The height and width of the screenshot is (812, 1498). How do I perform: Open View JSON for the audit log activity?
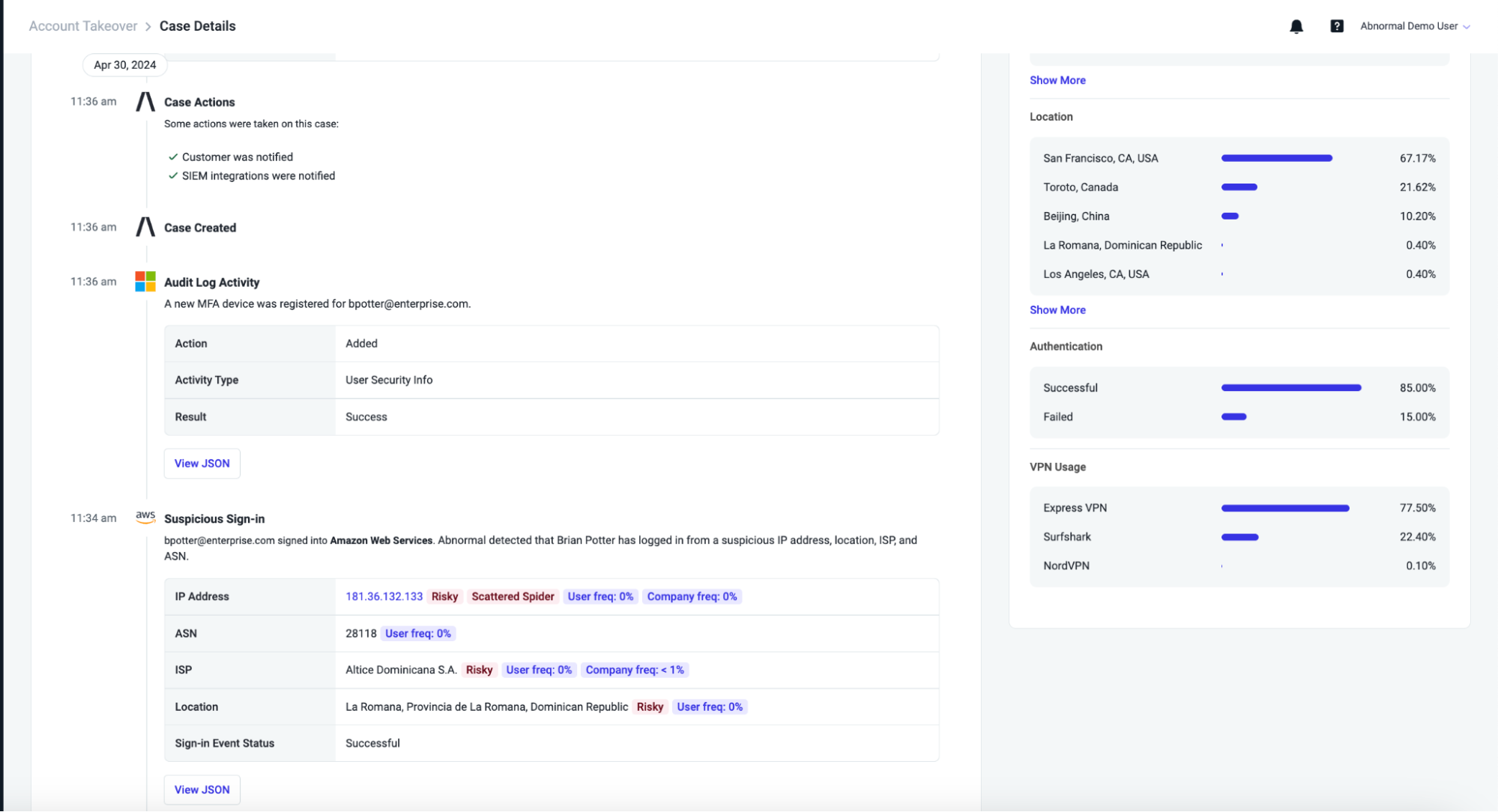point(202,464)
